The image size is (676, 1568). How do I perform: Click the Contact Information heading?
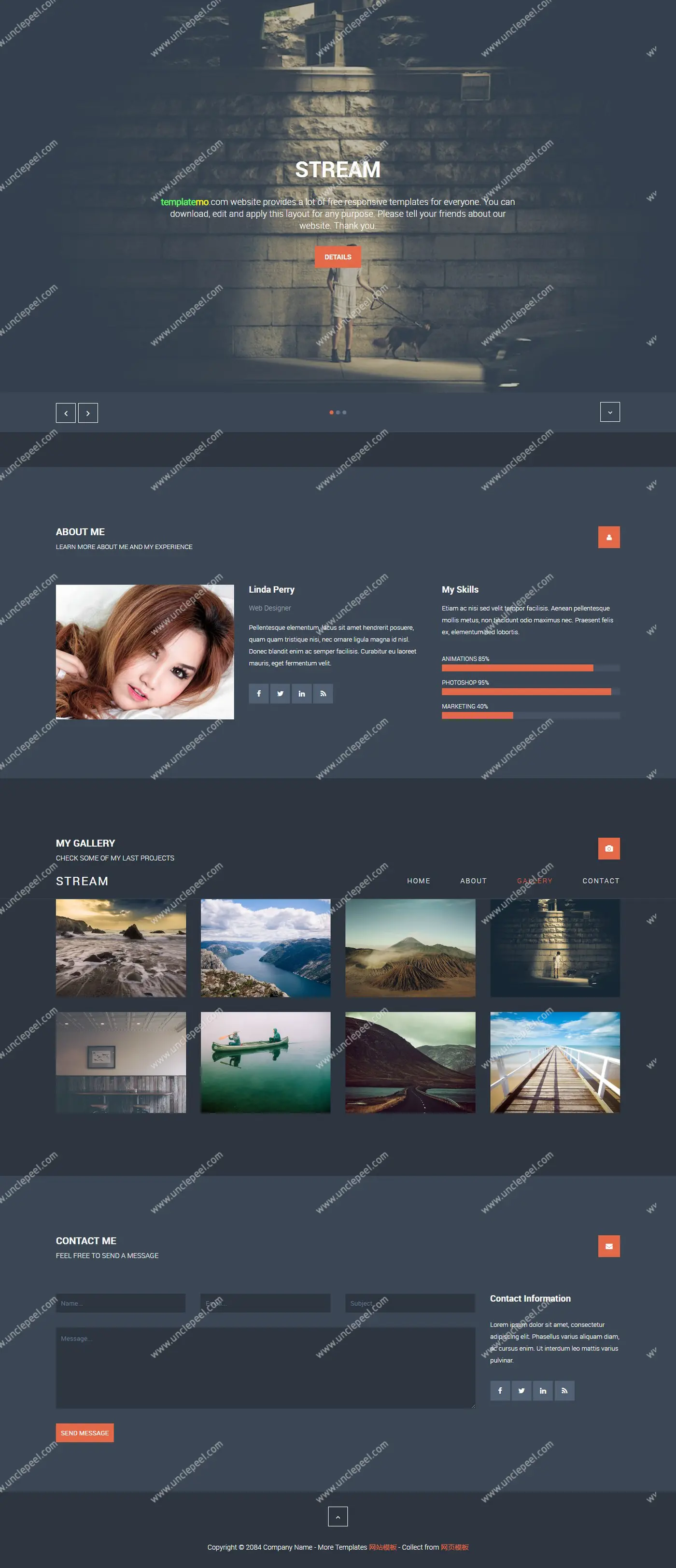(531, 1298)
